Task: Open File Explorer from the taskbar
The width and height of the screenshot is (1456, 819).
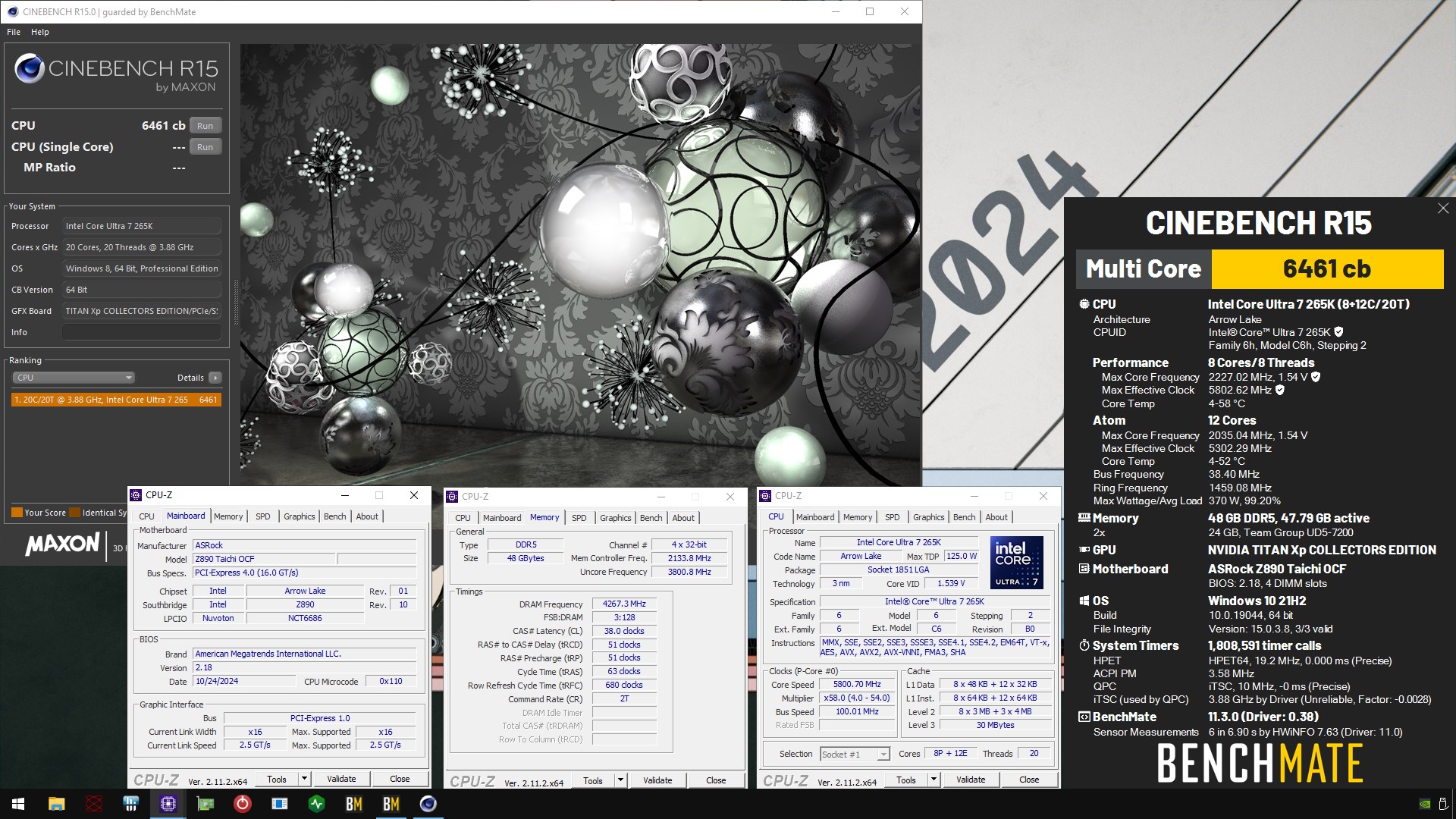Action: (x=56, y=804)
